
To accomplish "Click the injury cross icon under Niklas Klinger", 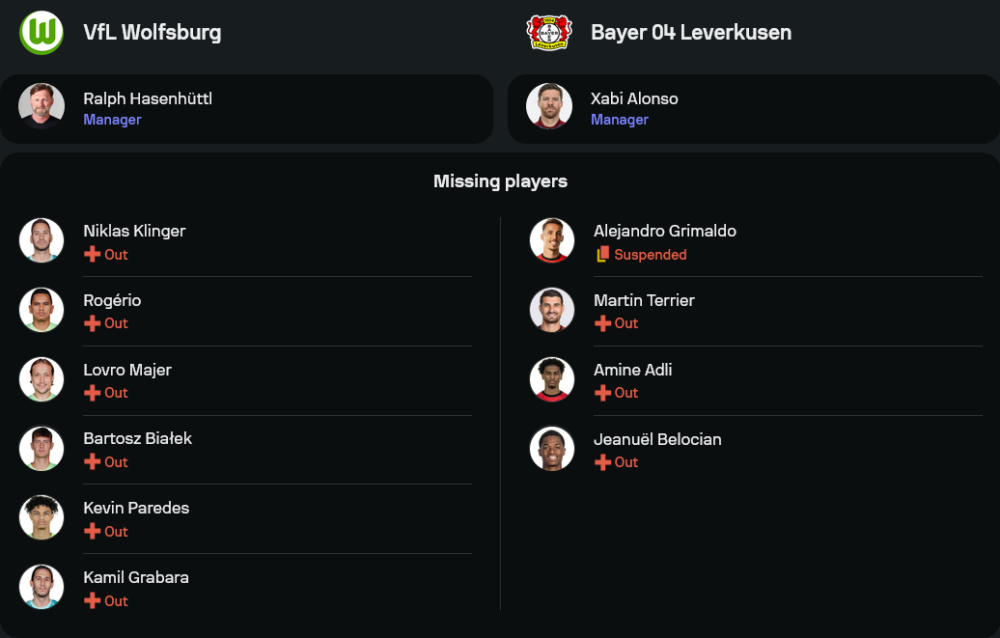I will tap(92, 255).
